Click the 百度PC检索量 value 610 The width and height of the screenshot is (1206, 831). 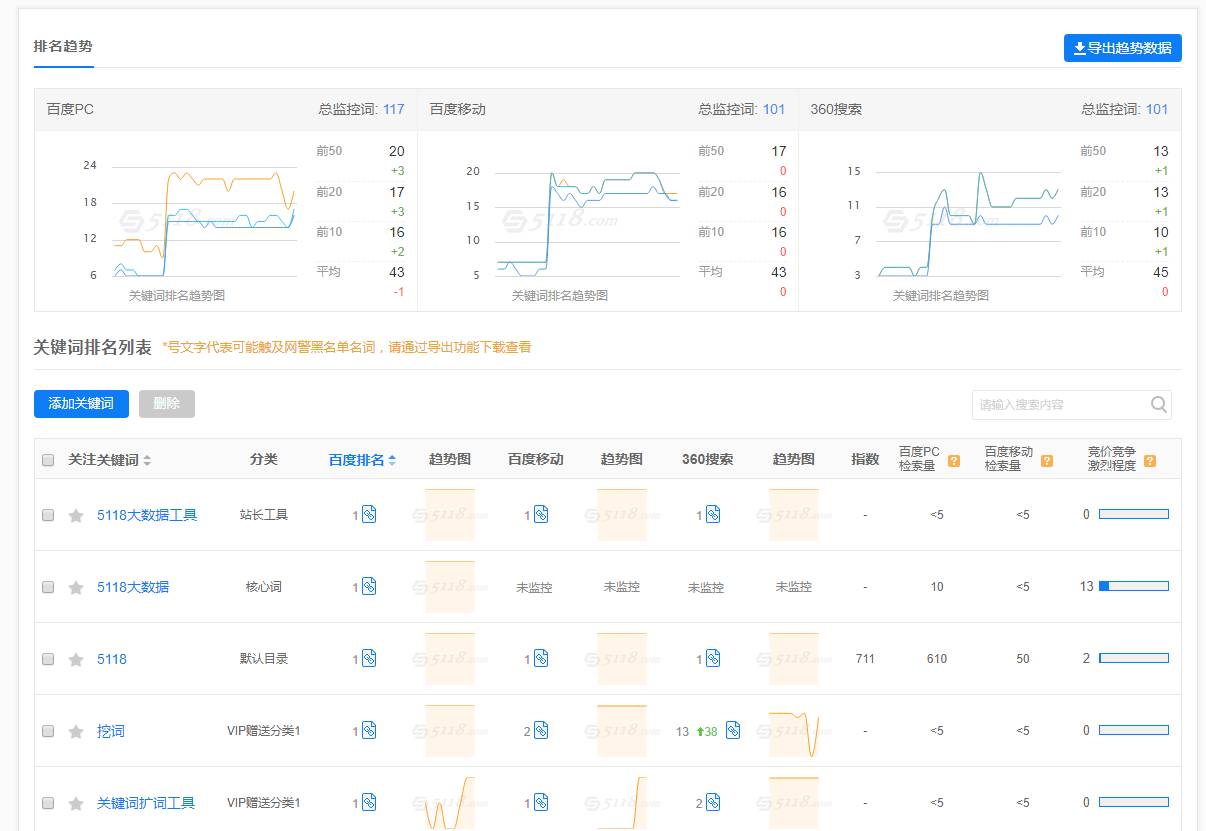click(937, 659)
